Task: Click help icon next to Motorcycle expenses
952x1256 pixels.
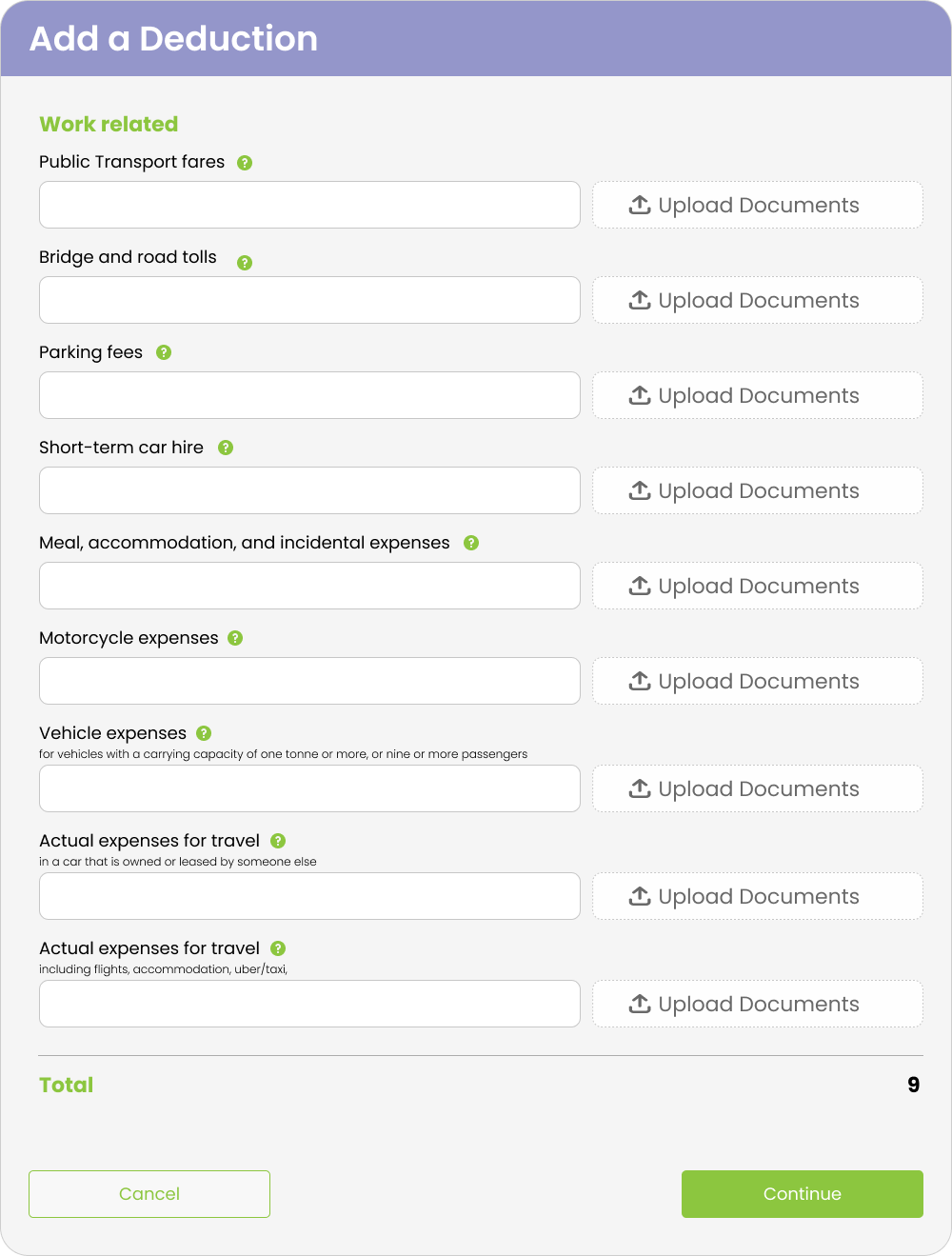Action: pyautogui.click(x=235, y=638)
